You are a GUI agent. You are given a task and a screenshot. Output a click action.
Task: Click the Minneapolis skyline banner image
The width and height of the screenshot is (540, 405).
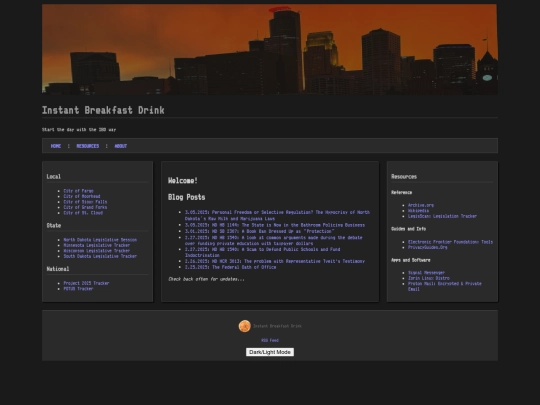[x=270, y=49]
